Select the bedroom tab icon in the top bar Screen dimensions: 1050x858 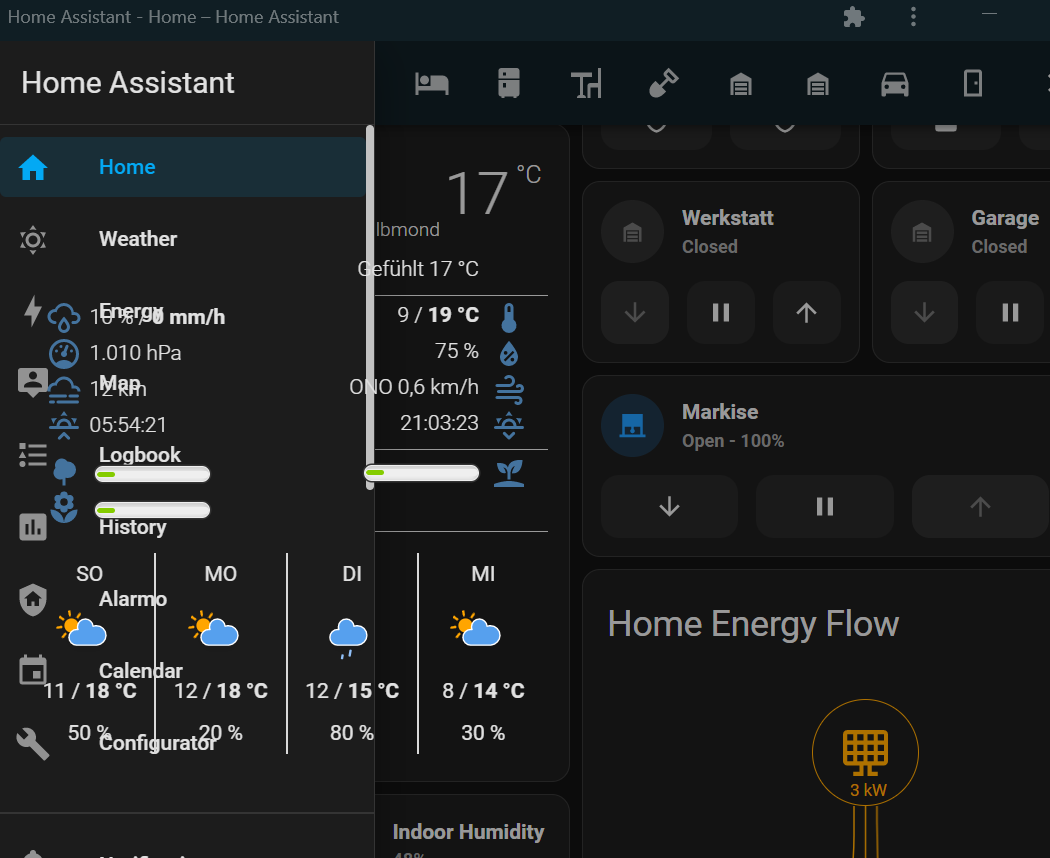tap(430, 84)
